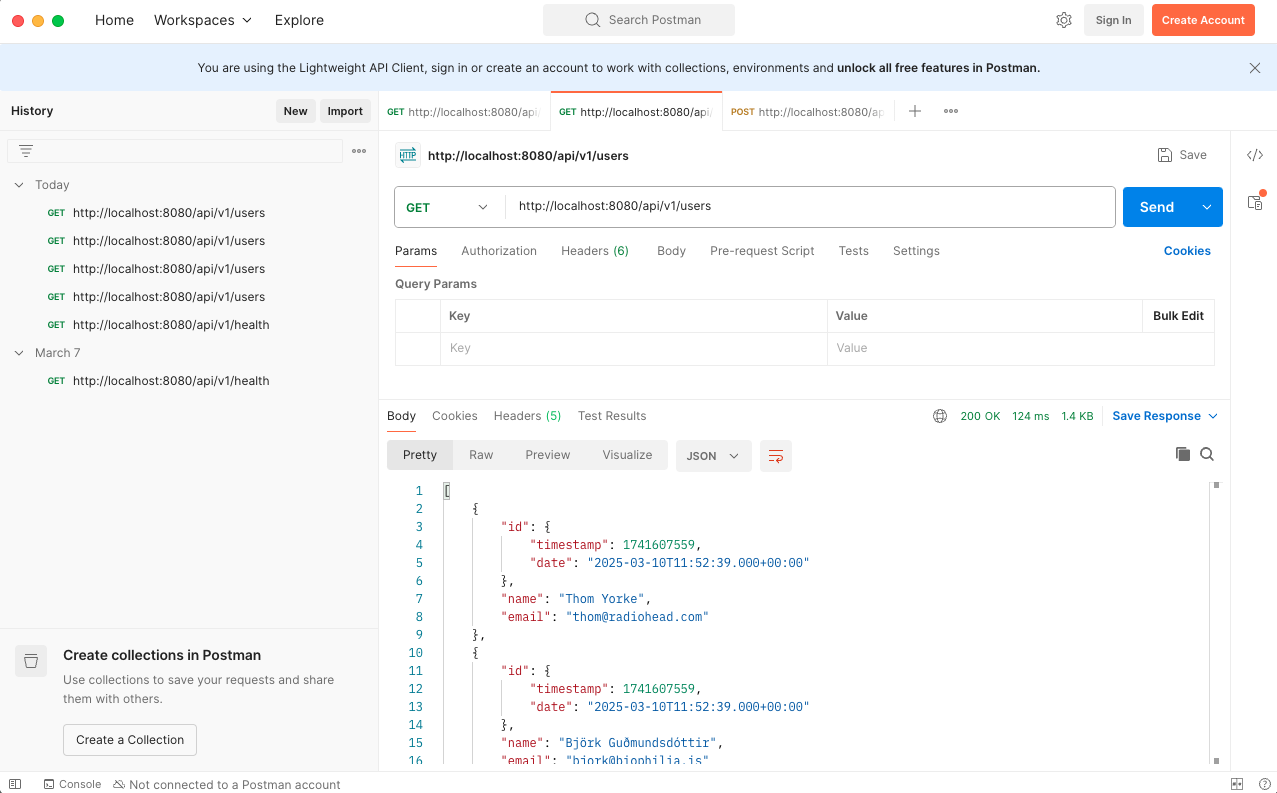Click the request URL input field

[810, 207]
